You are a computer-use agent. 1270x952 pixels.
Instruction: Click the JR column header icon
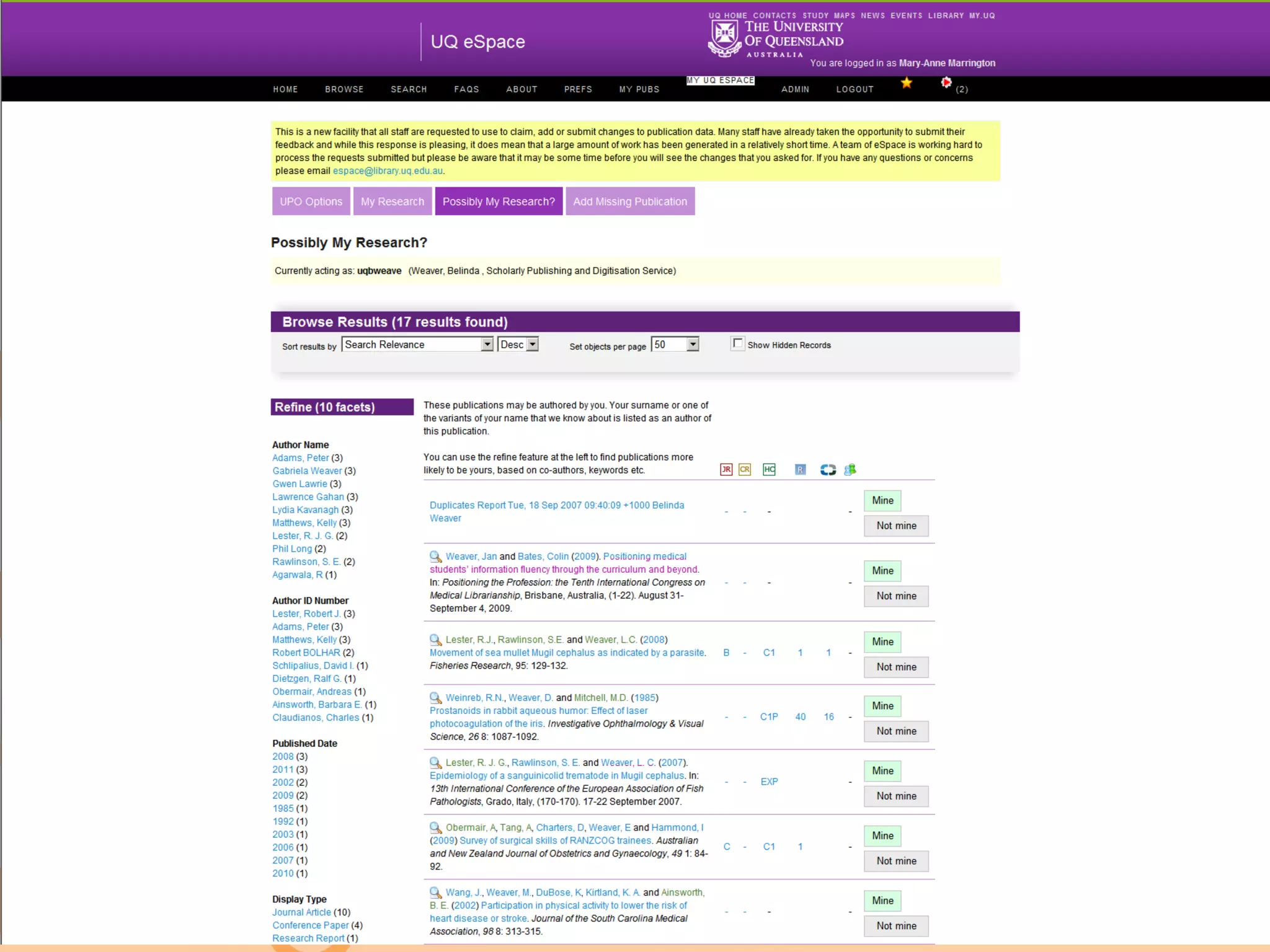(x=726, y=470)
